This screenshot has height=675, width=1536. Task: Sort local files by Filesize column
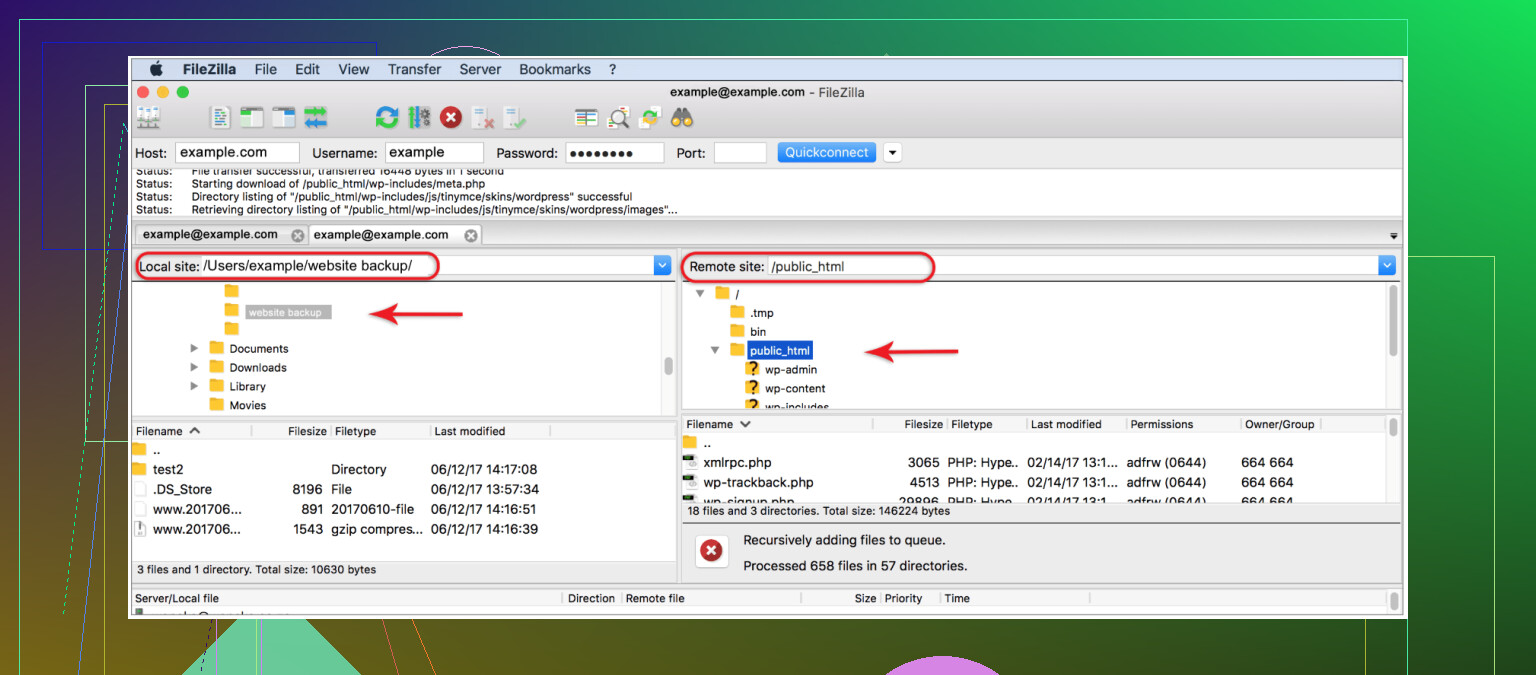tap(307, 431)
